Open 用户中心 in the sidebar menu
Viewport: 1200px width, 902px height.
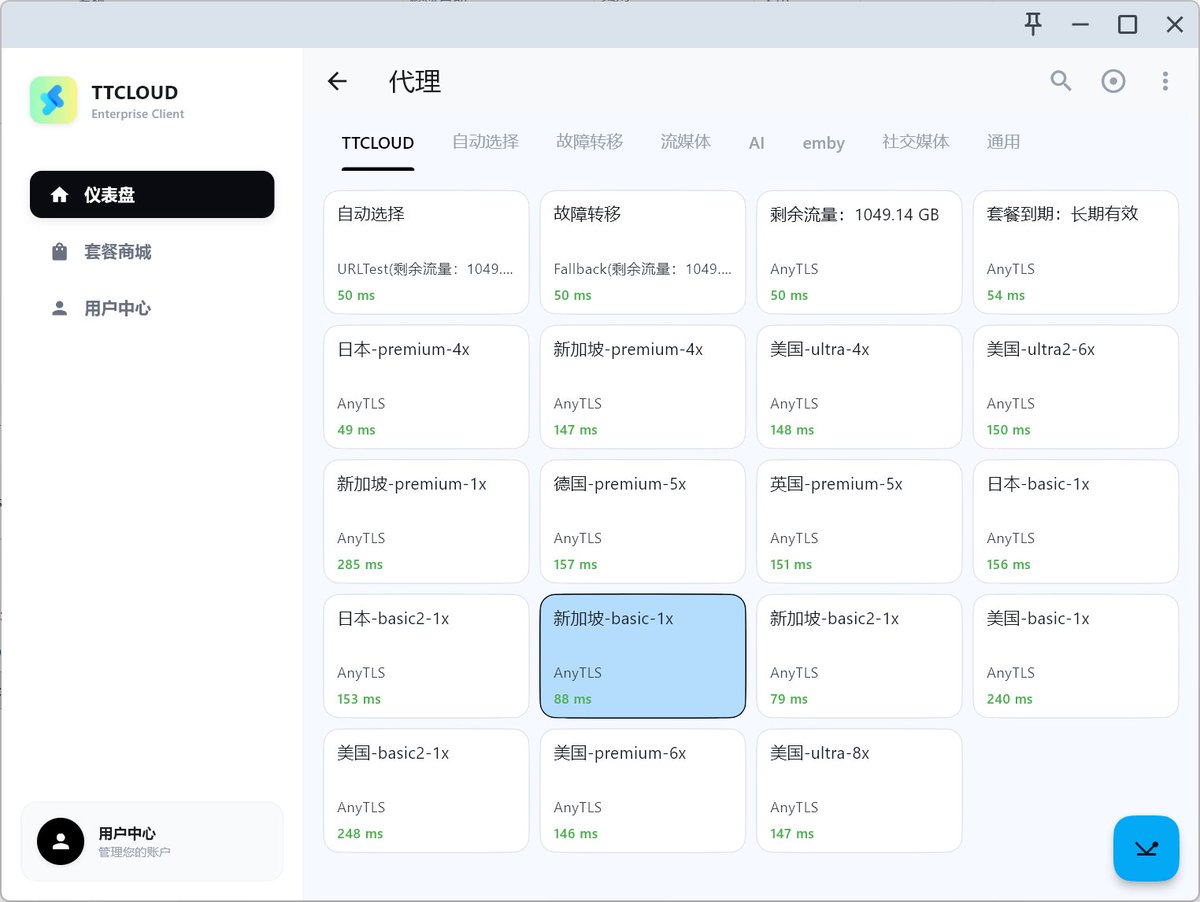tap(152, 308)
